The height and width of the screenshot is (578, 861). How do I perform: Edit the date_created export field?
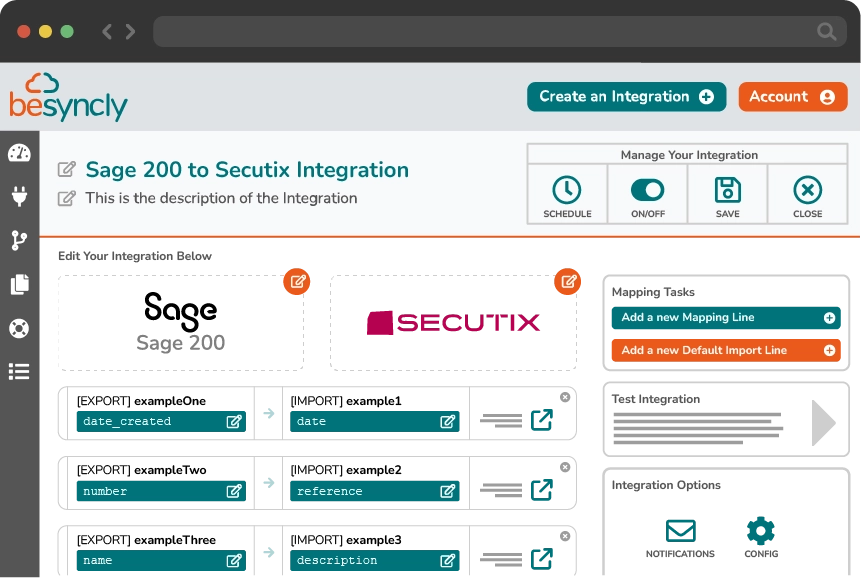pyautogui.click(x=161, y=422)
